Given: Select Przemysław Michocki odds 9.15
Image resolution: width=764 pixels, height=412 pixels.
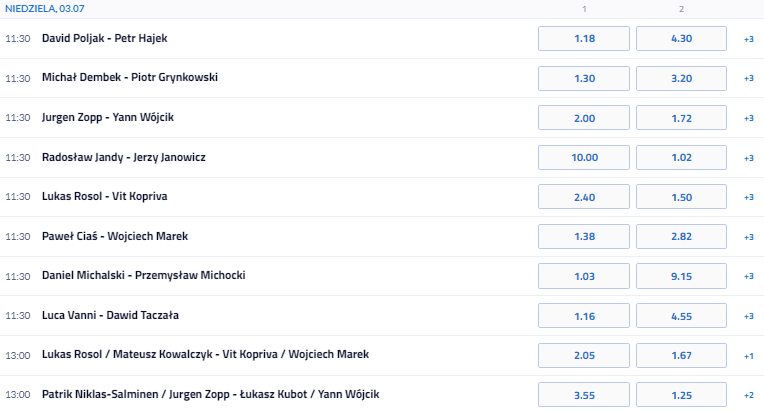Looking at the screenshot, I should pos(682,276).
